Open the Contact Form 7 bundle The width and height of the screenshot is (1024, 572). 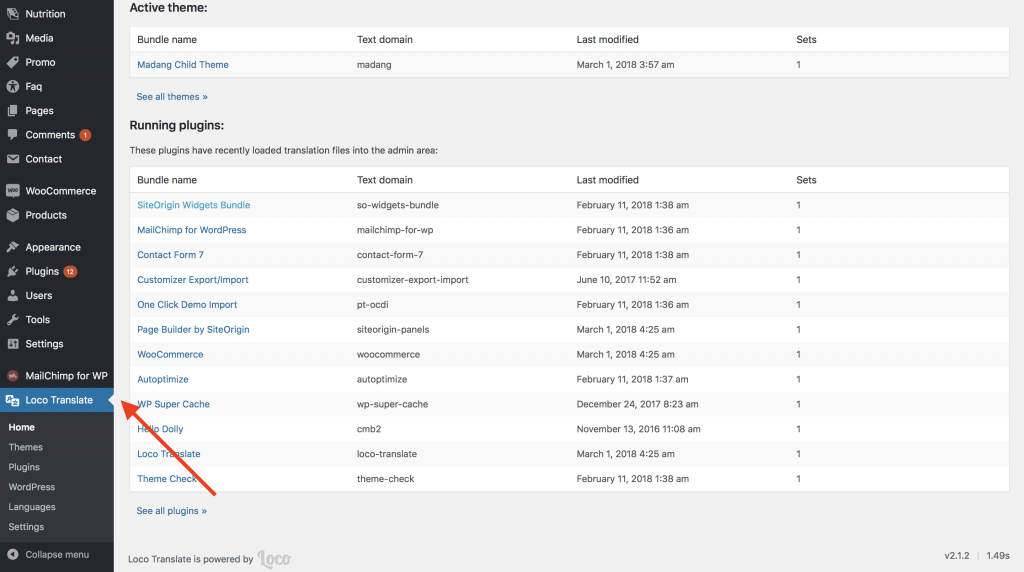(170, 255)
